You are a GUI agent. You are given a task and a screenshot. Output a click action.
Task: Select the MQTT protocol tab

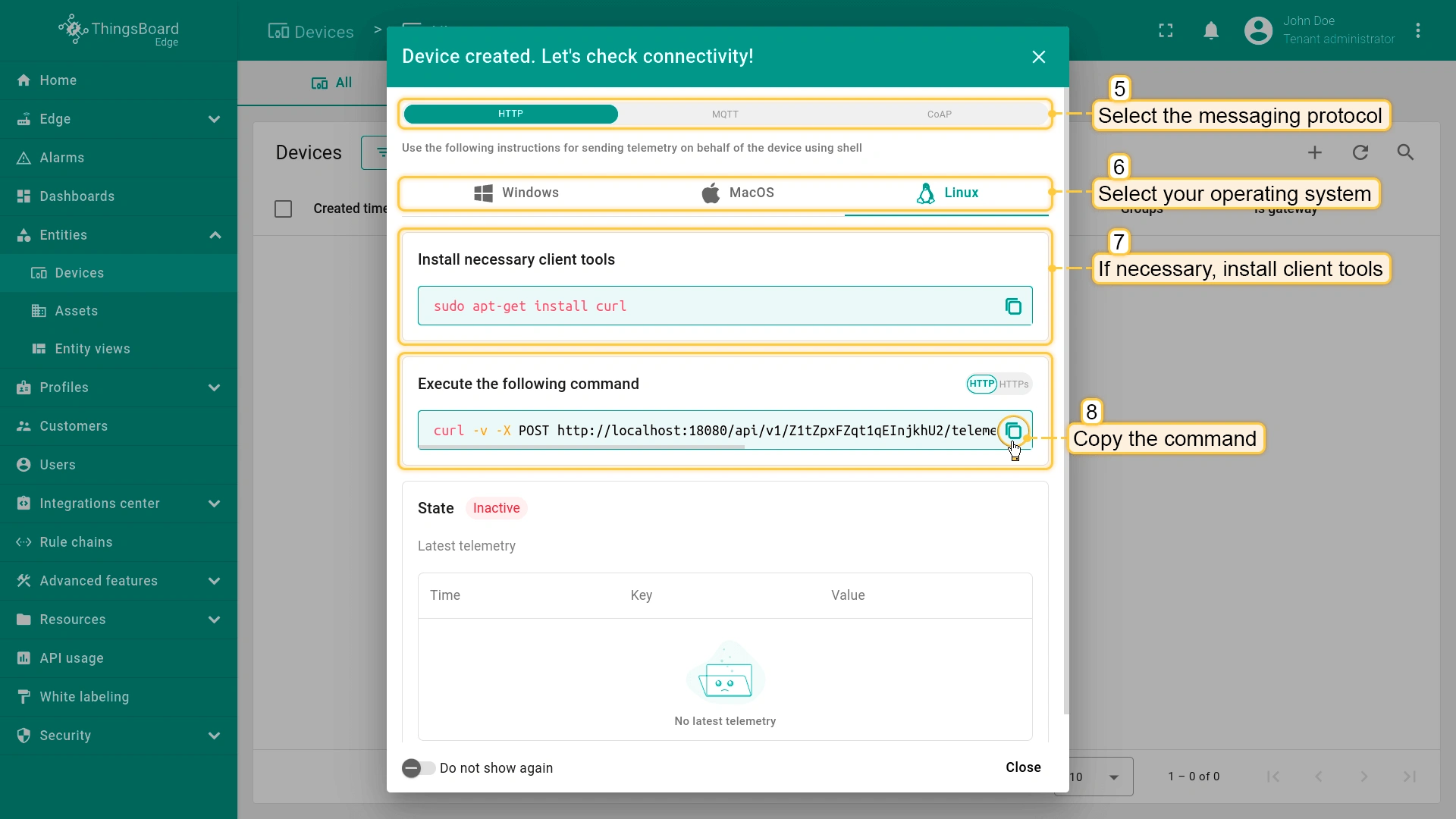point(725,115)
